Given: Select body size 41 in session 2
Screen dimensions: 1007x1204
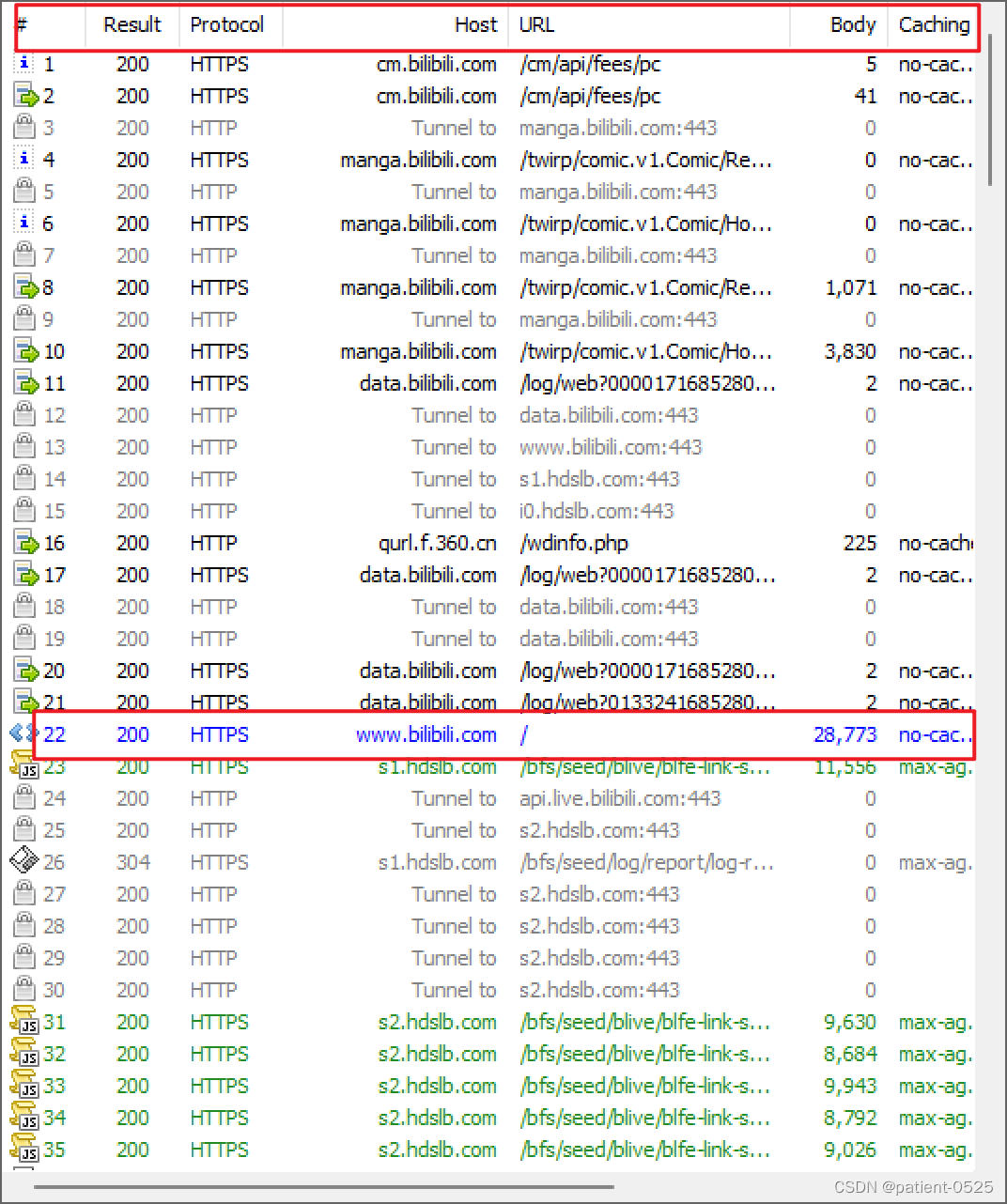Looking at the screenshot, I should pos(865,96).
